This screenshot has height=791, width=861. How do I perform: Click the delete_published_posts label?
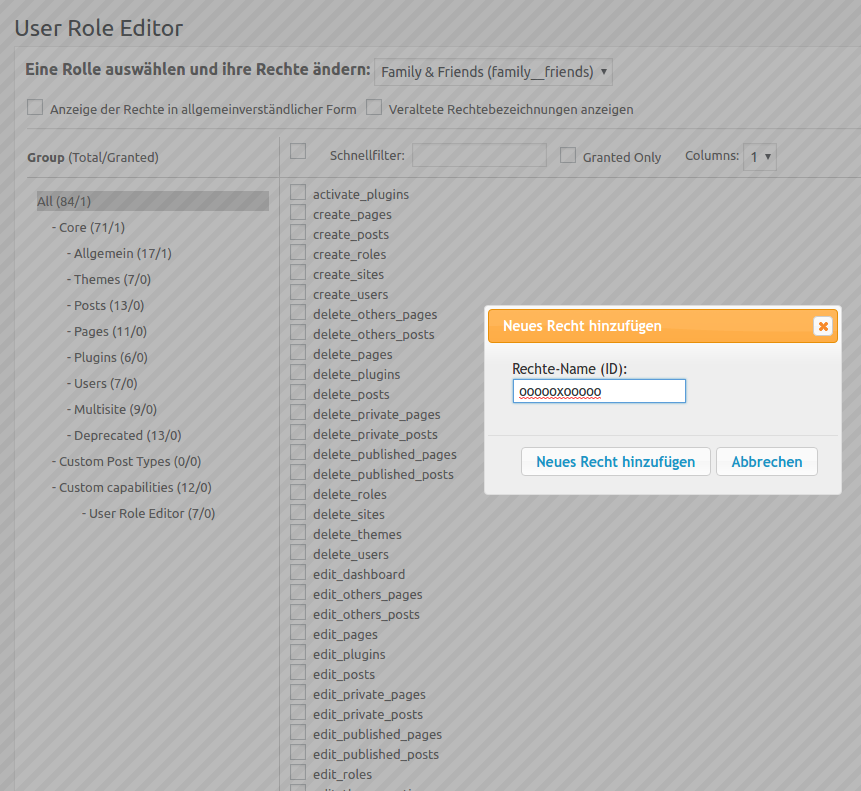tap(383, 474)
